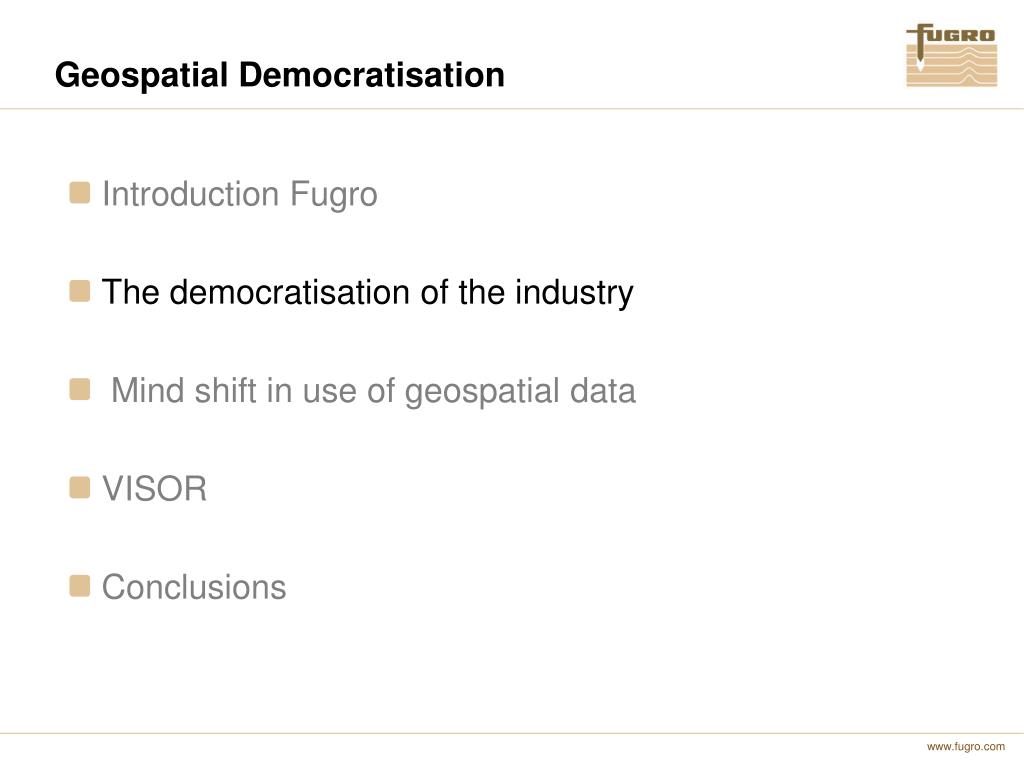This screenshot has height=768, width=1024.
Task: Select the VISOR agenda item
Action: [154, 488]
